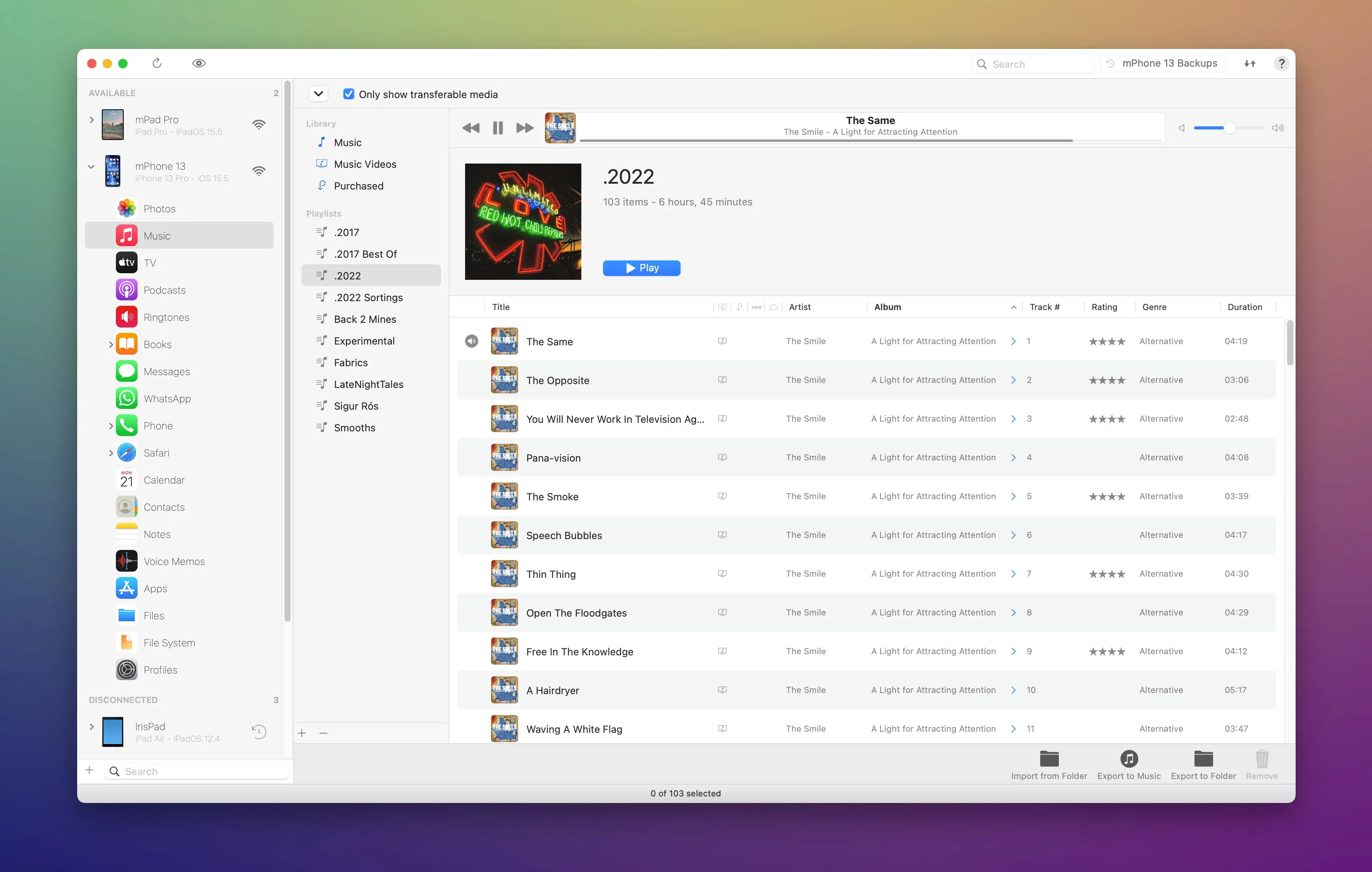This screenshot has height=872, width=1372.
Task: Toggle the eye visibility icon in toolbar
Action: [198, 63]
